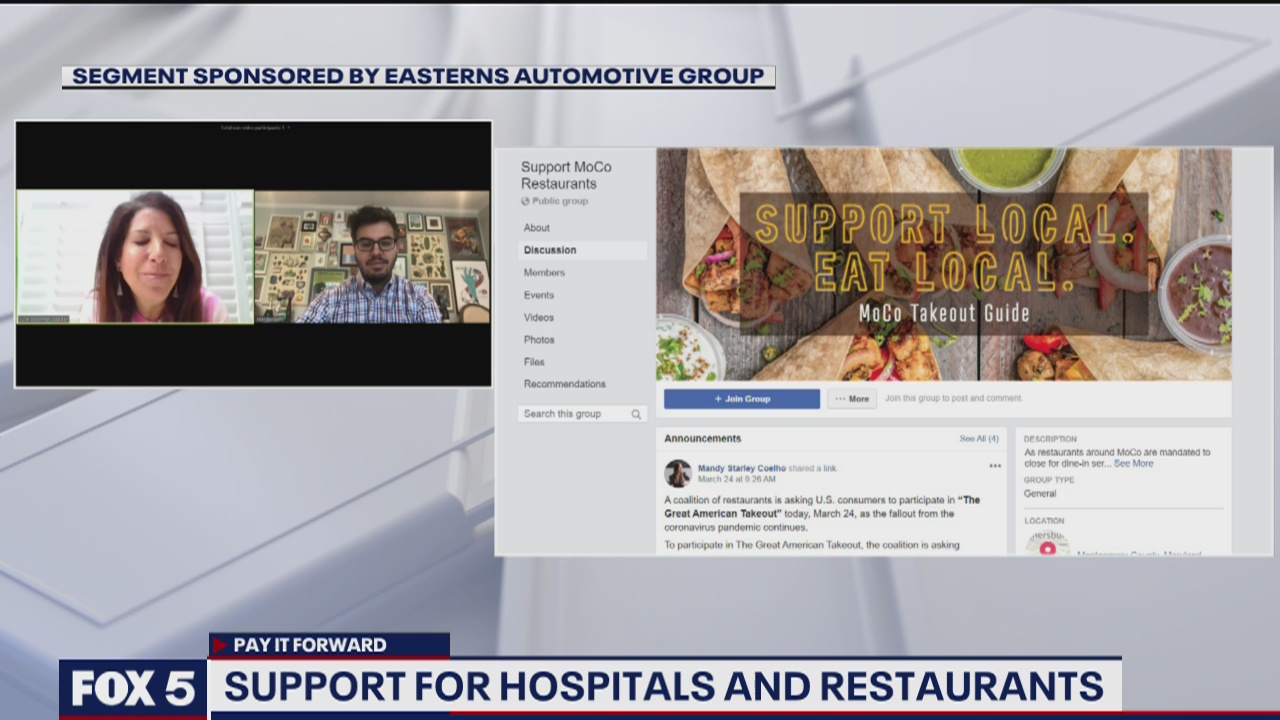The height and width of the screenshot is (720, 1280).
Task: Open the ellipsis options on Mandy's post
Action: pos(995,465)
